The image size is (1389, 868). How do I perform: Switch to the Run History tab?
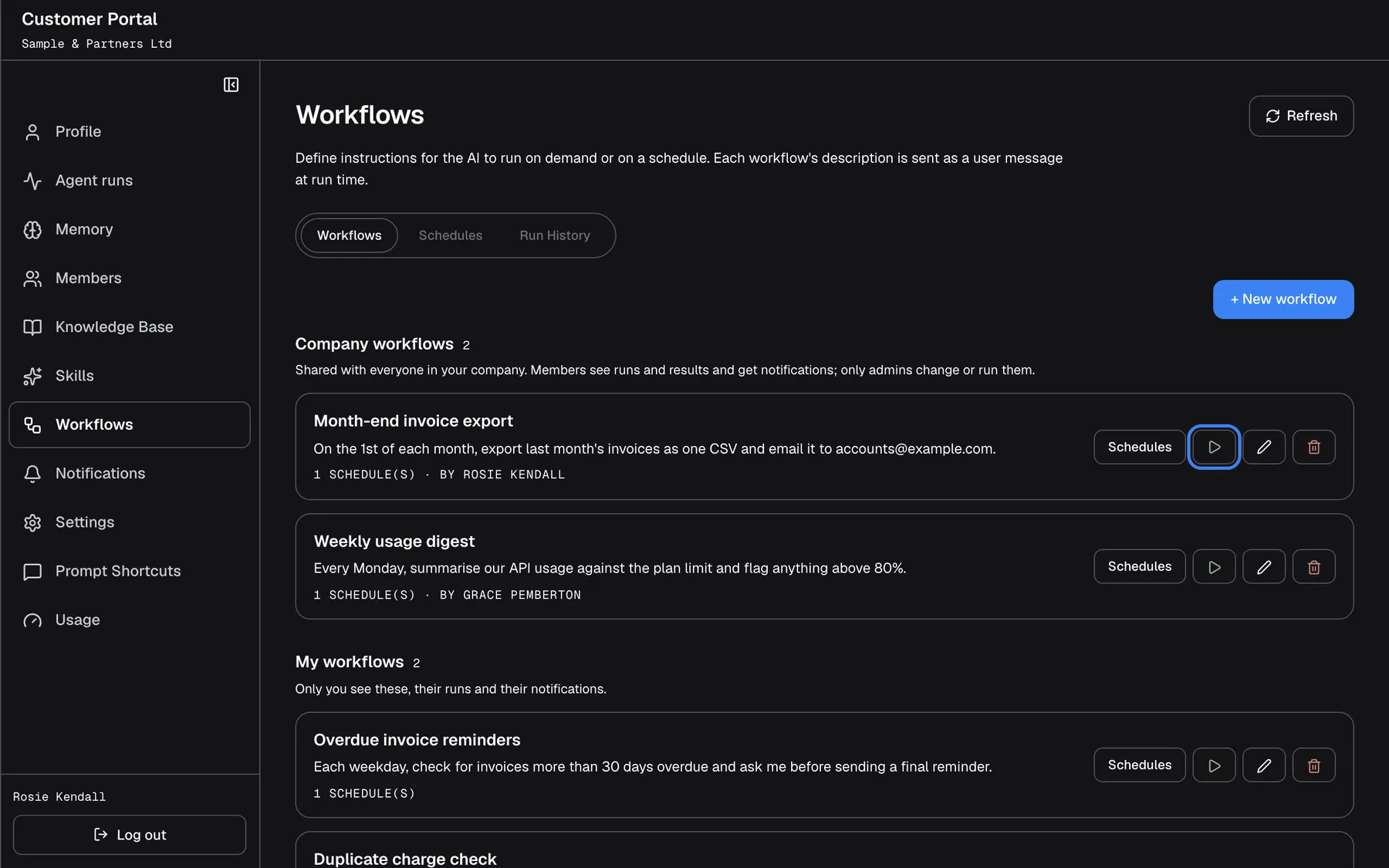click(x=555, y=235)
